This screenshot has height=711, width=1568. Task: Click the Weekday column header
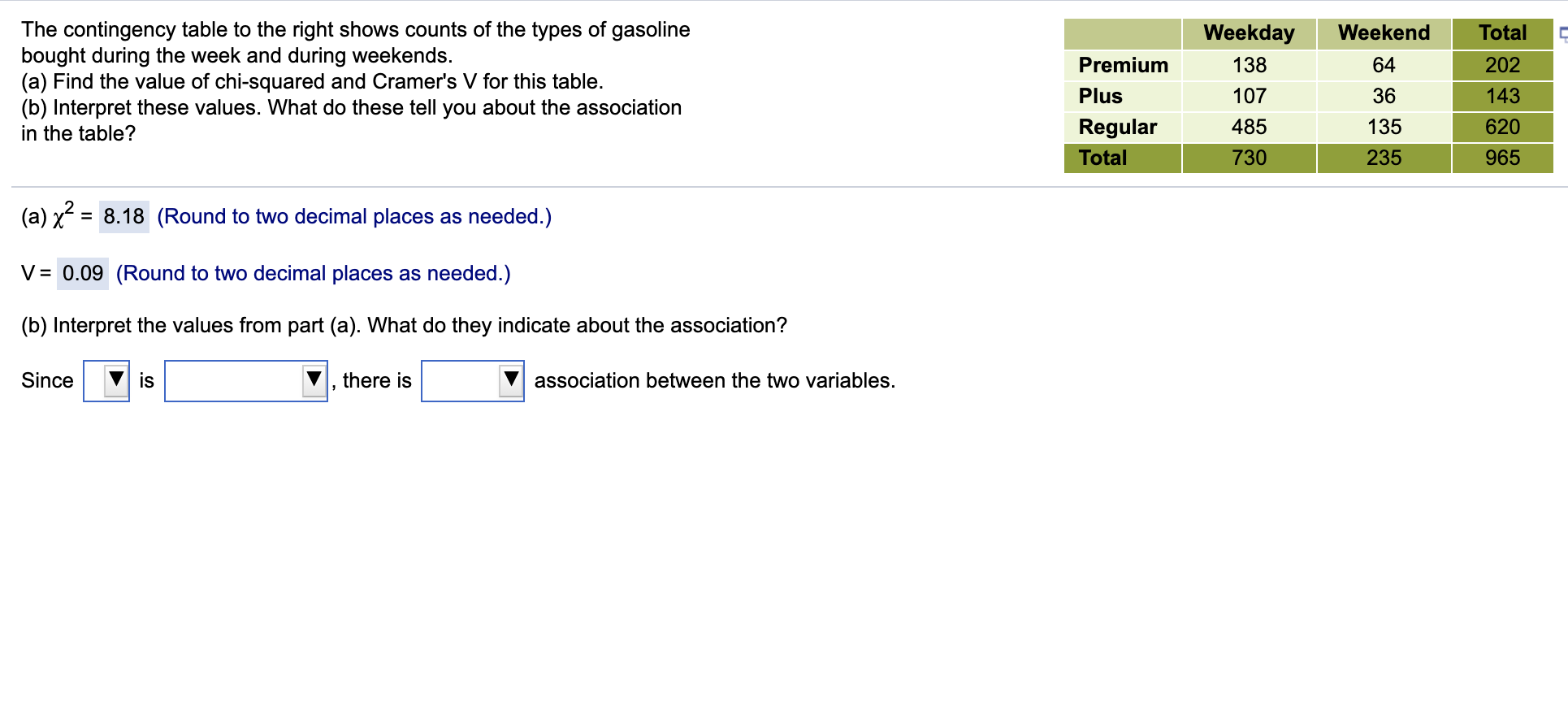pos(1249,33)
